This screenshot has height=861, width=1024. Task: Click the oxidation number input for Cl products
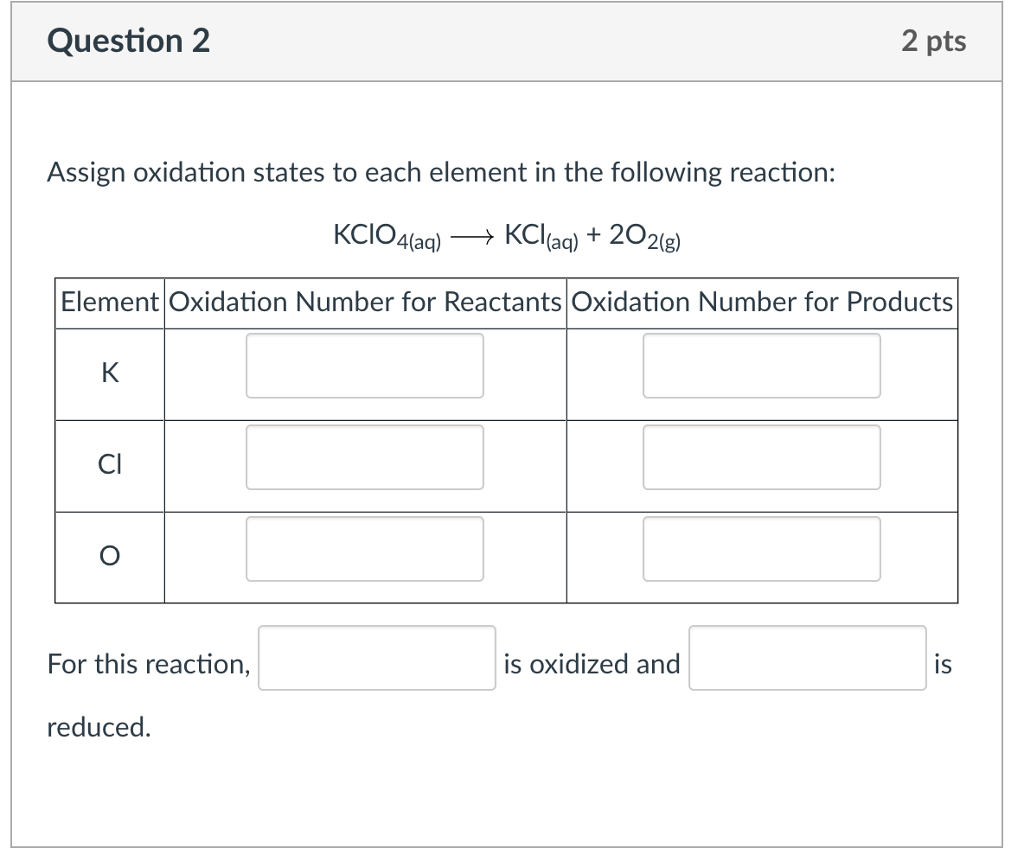[x=761, y=457]
